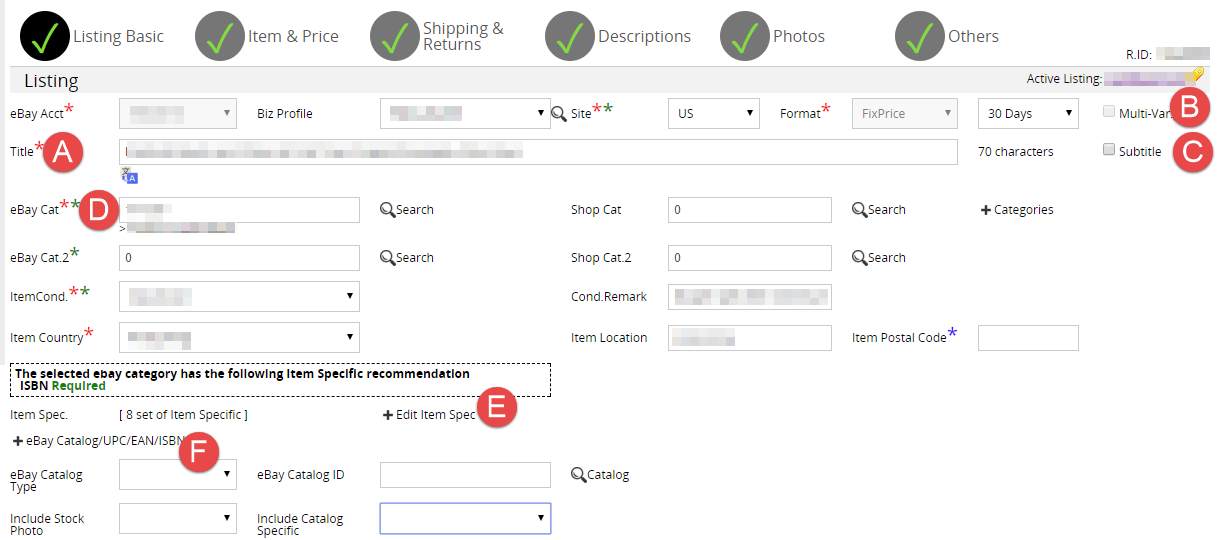Toggle the Multi-Variation checkbox
1222x540 pixels.
1108,112
